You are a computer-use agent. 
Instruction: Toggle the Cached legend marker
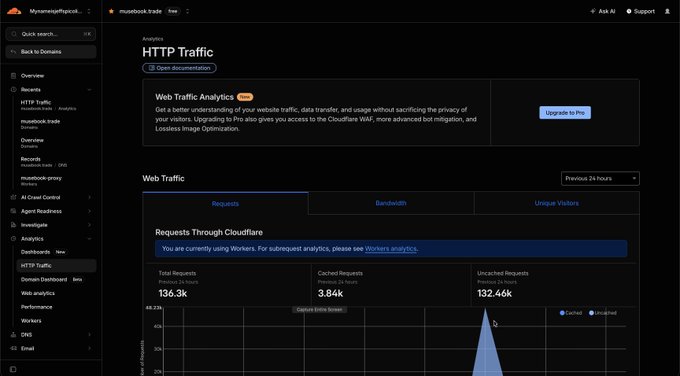562,313
